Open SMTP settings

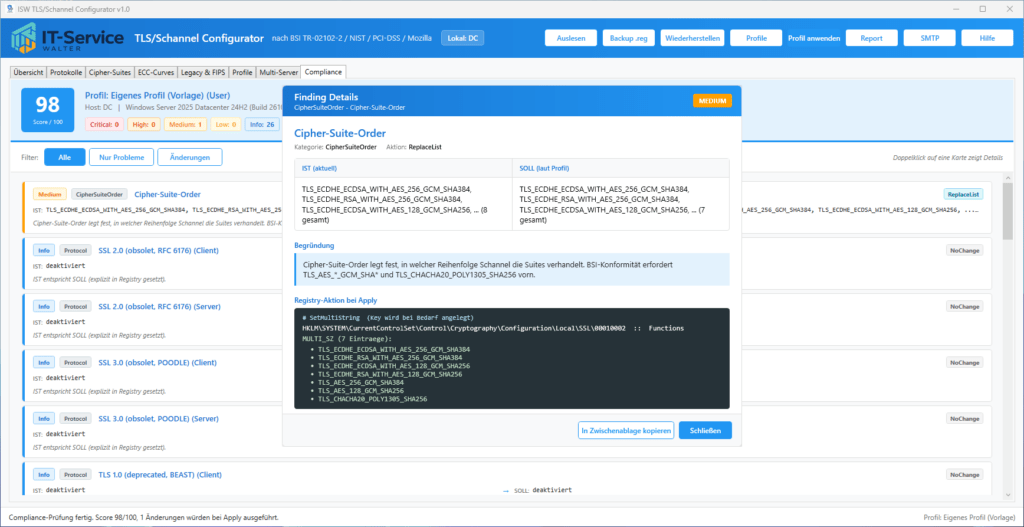point(929,38)
